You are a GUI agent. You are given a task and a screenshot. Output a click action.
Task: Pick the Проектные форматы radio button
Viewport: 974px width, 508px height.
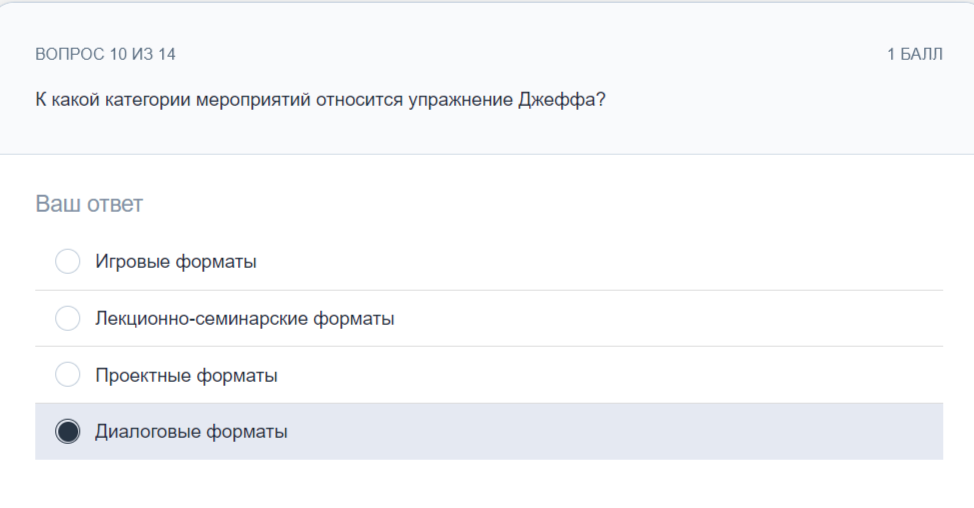tap(68, 374)
